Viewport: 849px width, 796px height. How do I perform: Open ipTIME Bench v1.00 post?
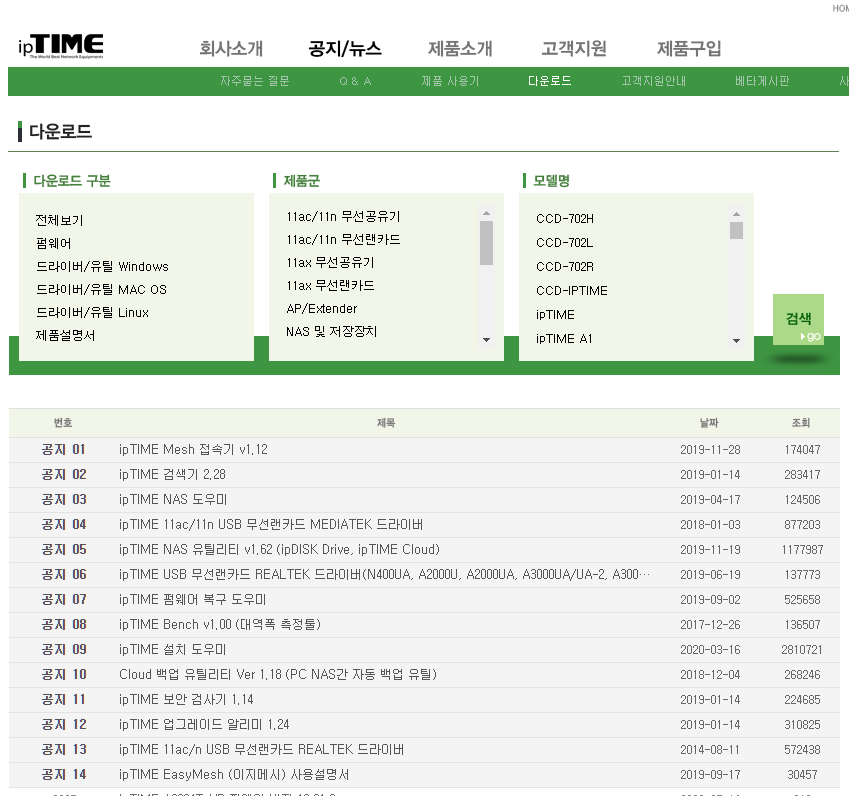tap(220, 624)
